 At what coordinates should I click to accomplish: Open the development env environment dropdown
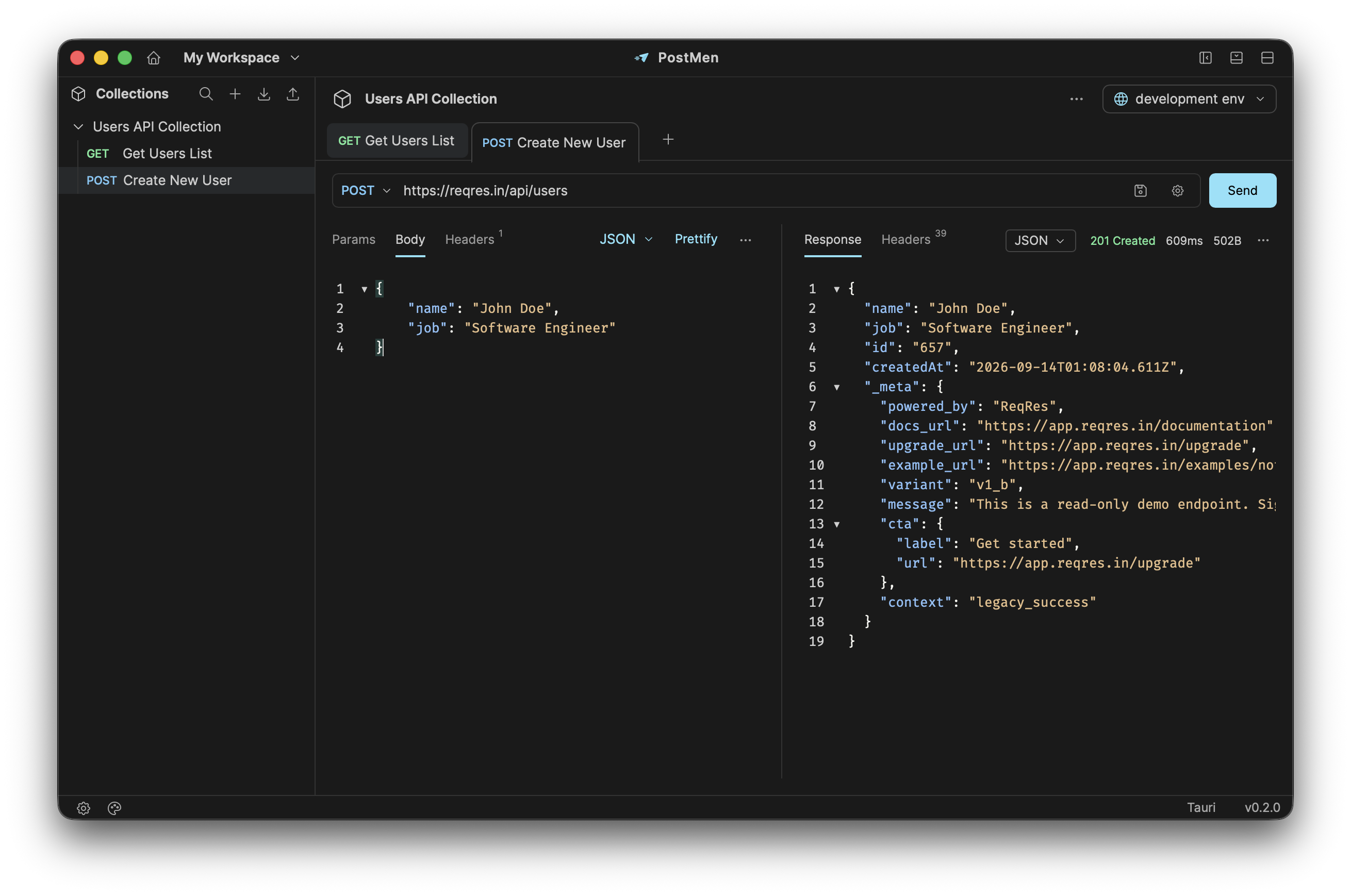[x=1189, y=99]
